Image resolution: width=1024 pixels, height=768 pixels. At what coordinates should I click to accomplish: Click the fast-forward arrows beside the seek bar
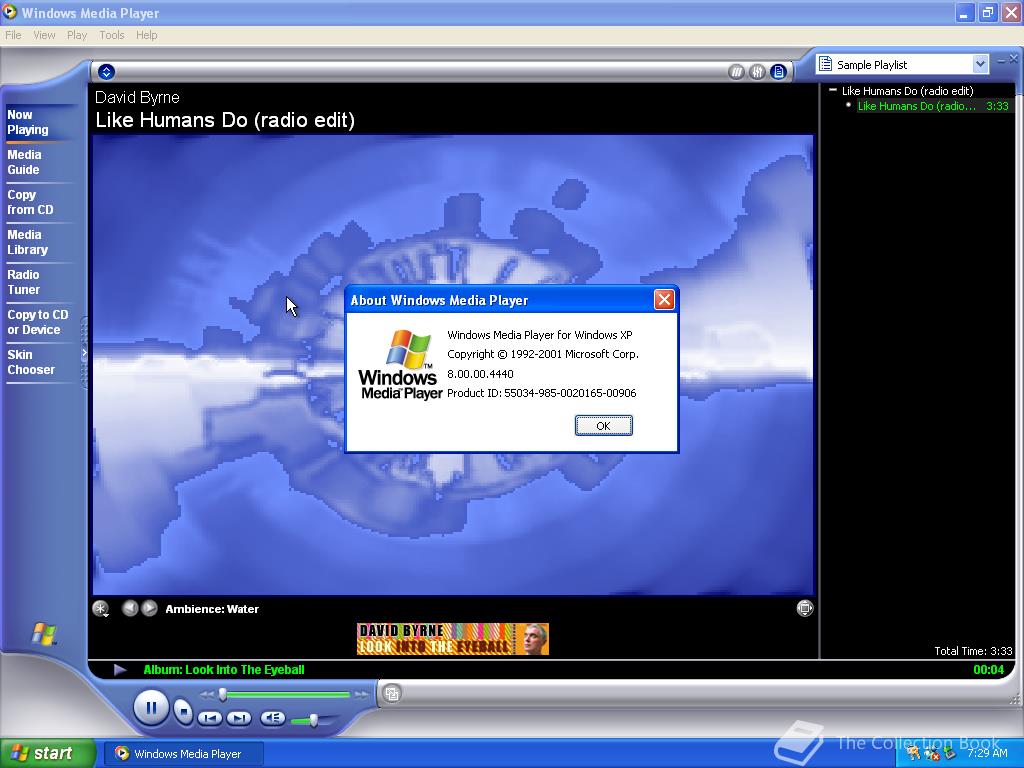click(360, 694)
